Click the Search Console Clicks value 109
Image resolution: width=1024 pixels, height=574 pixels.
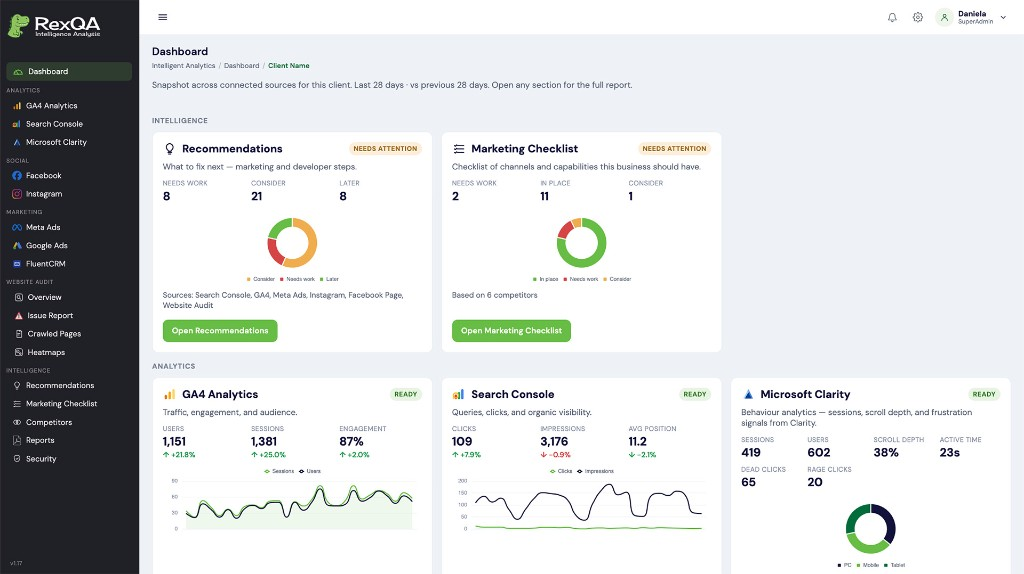(462, 441)
